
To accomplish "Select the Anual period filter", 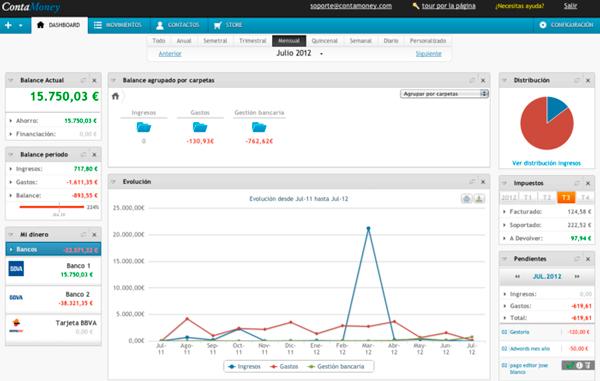I will (x=184, y=41).
